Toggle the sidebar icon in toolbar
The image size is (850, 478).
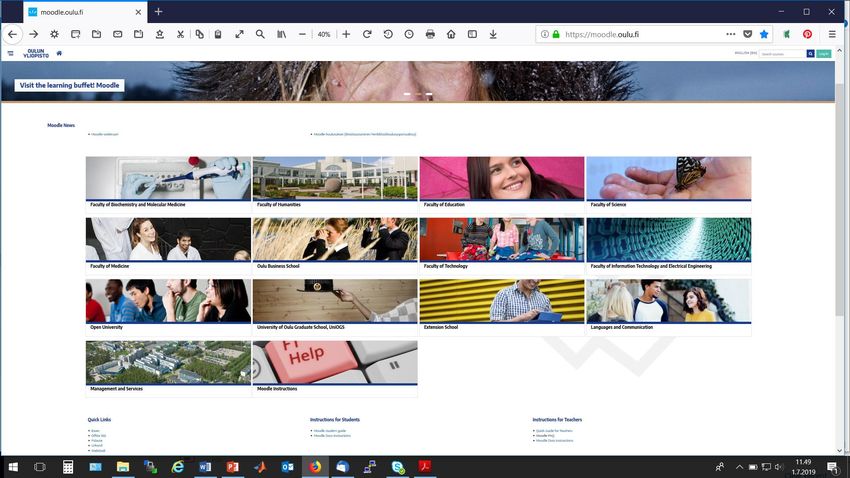[472, 34]
